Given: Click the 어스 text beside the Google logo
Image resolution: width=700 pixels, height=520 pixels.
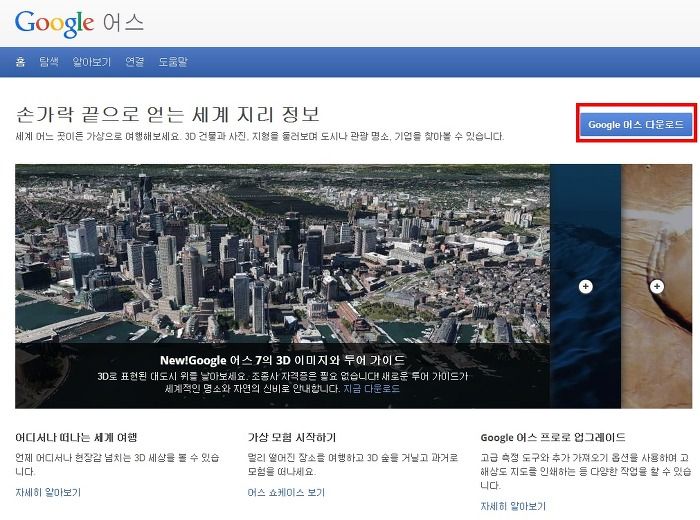Looking at the screenshot, I should click(x=123, y=22).
